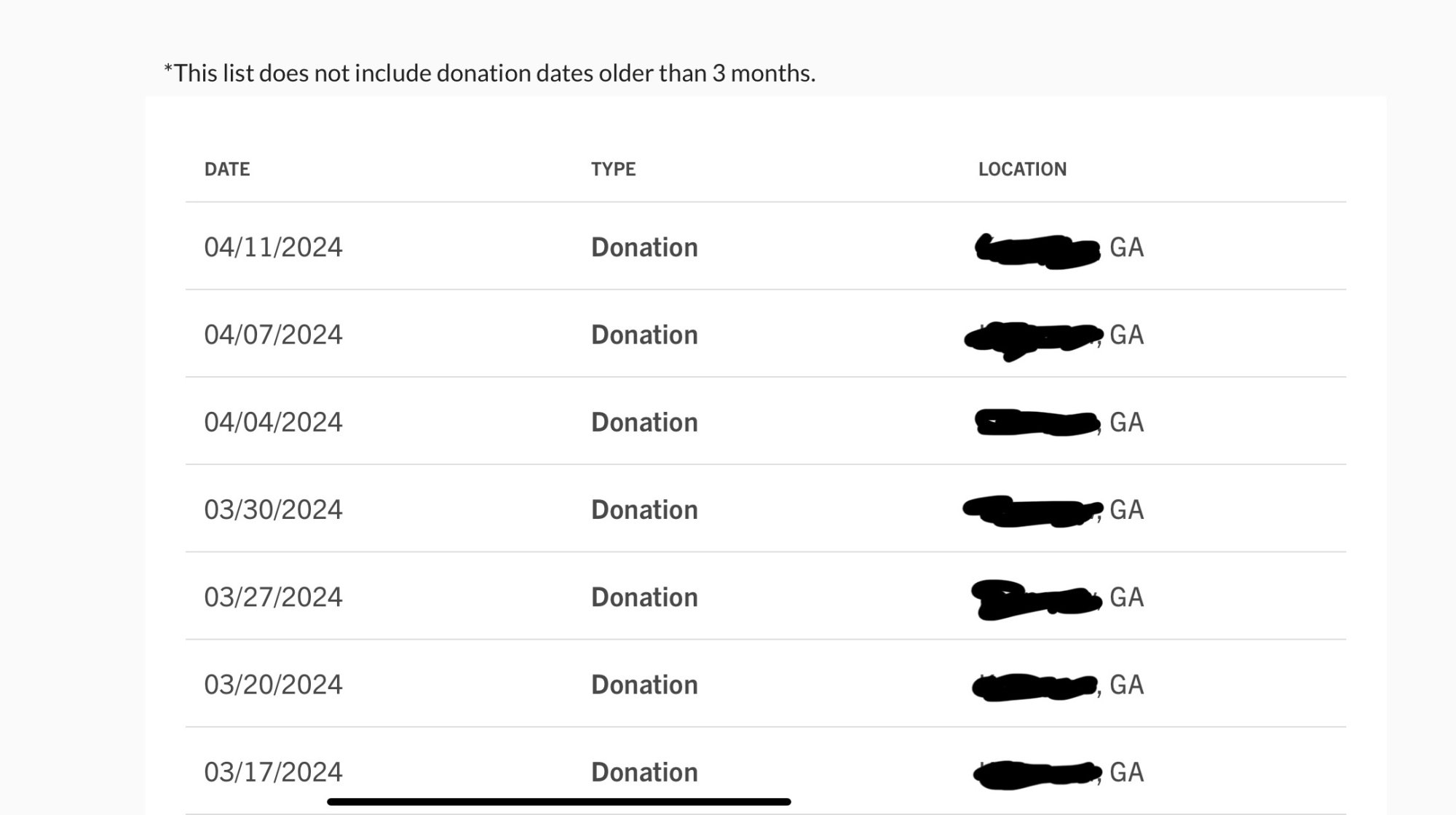Image resolution: width=1456 pixels, height=815 pixels.
Task: Select the 03/27/2024 donation date
Action: [x=273, y=597]
